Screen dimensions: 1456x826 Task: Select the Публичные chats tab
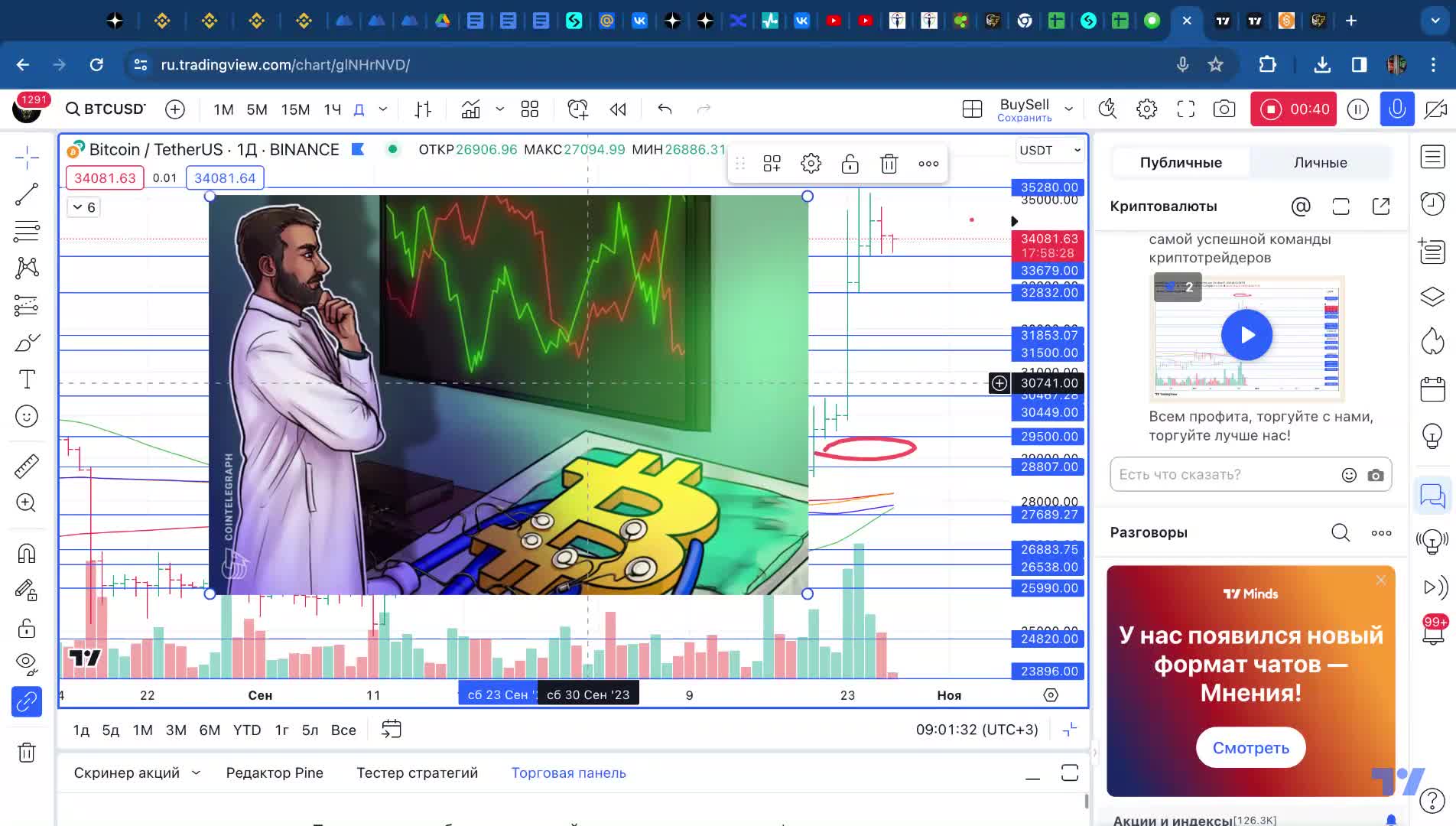[x=1181, y=162]
